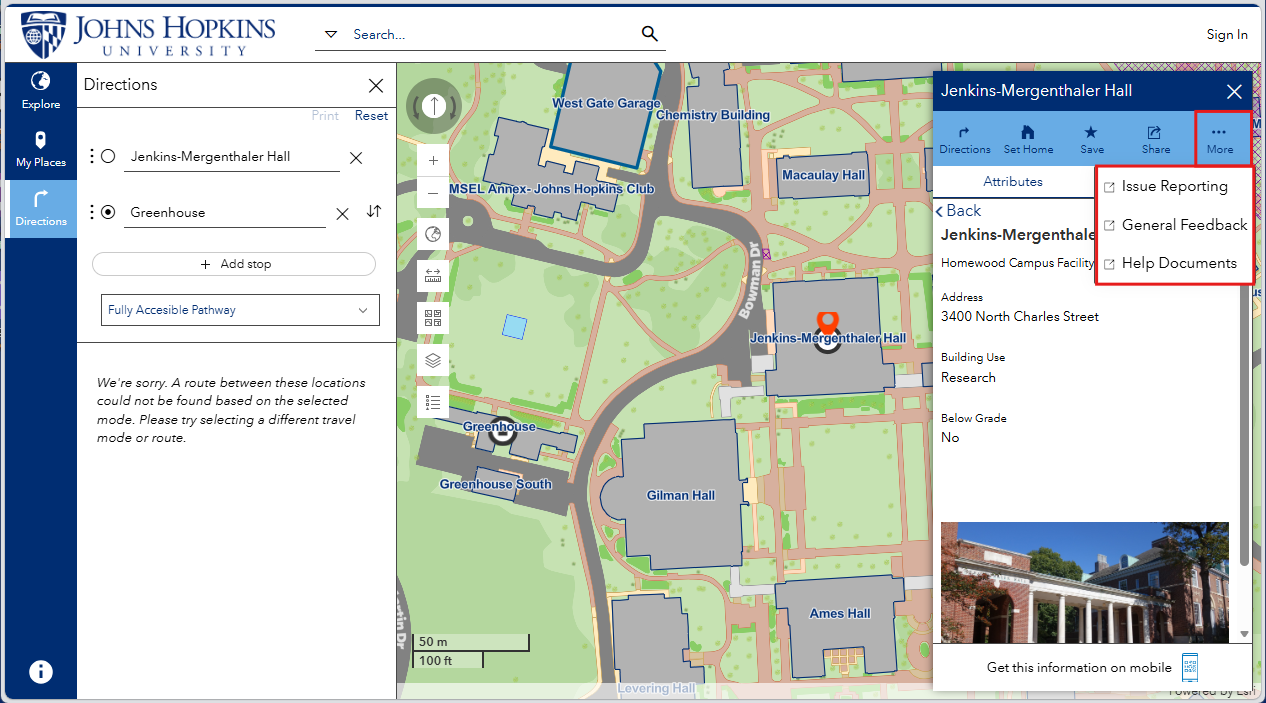Toggle the More options menu
The width and height of the screenshot is (1266, 703).
(1219, 139)
